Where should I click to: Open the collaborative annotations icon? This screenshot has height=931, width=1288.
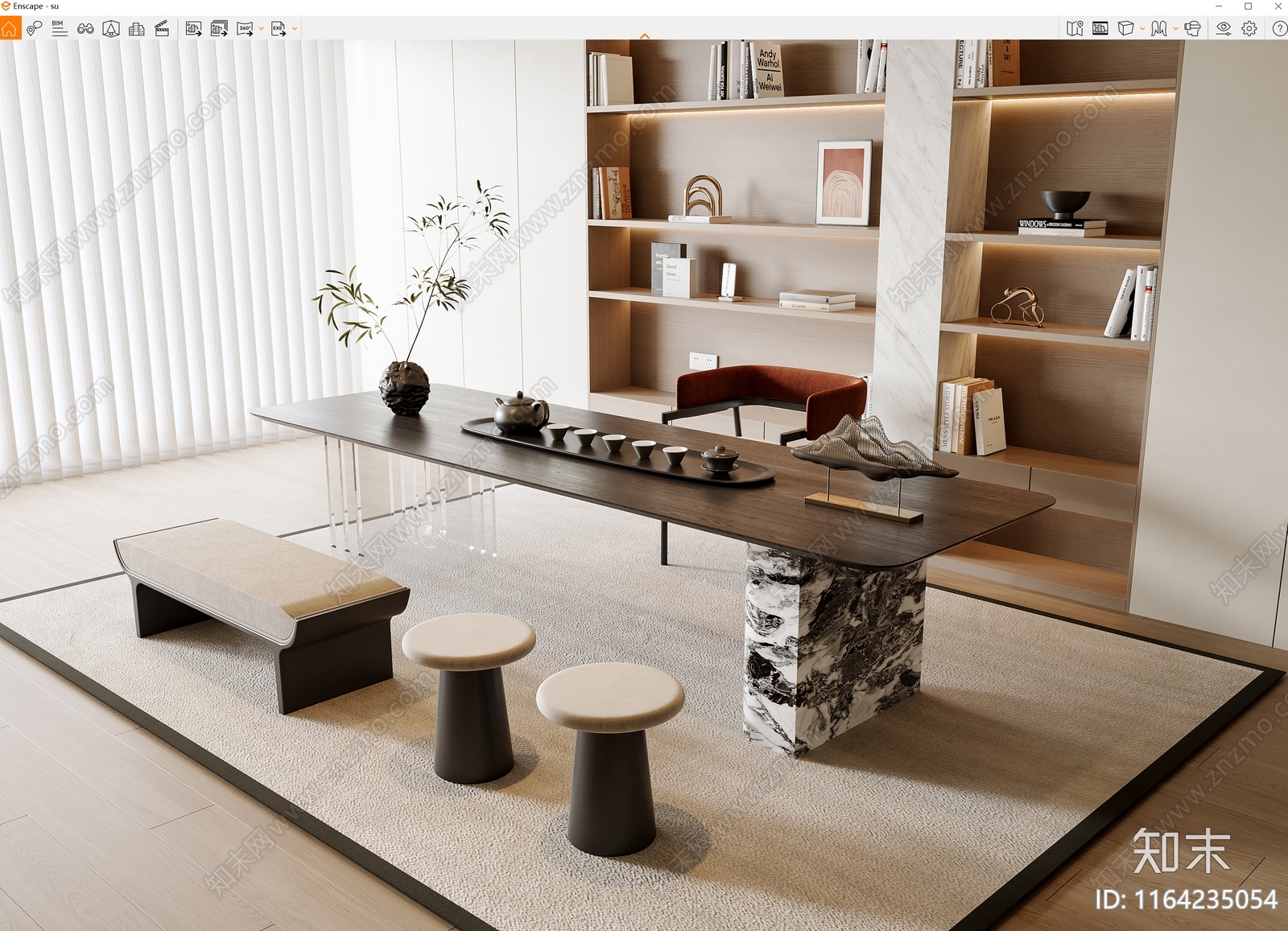(x=34, y=29)
